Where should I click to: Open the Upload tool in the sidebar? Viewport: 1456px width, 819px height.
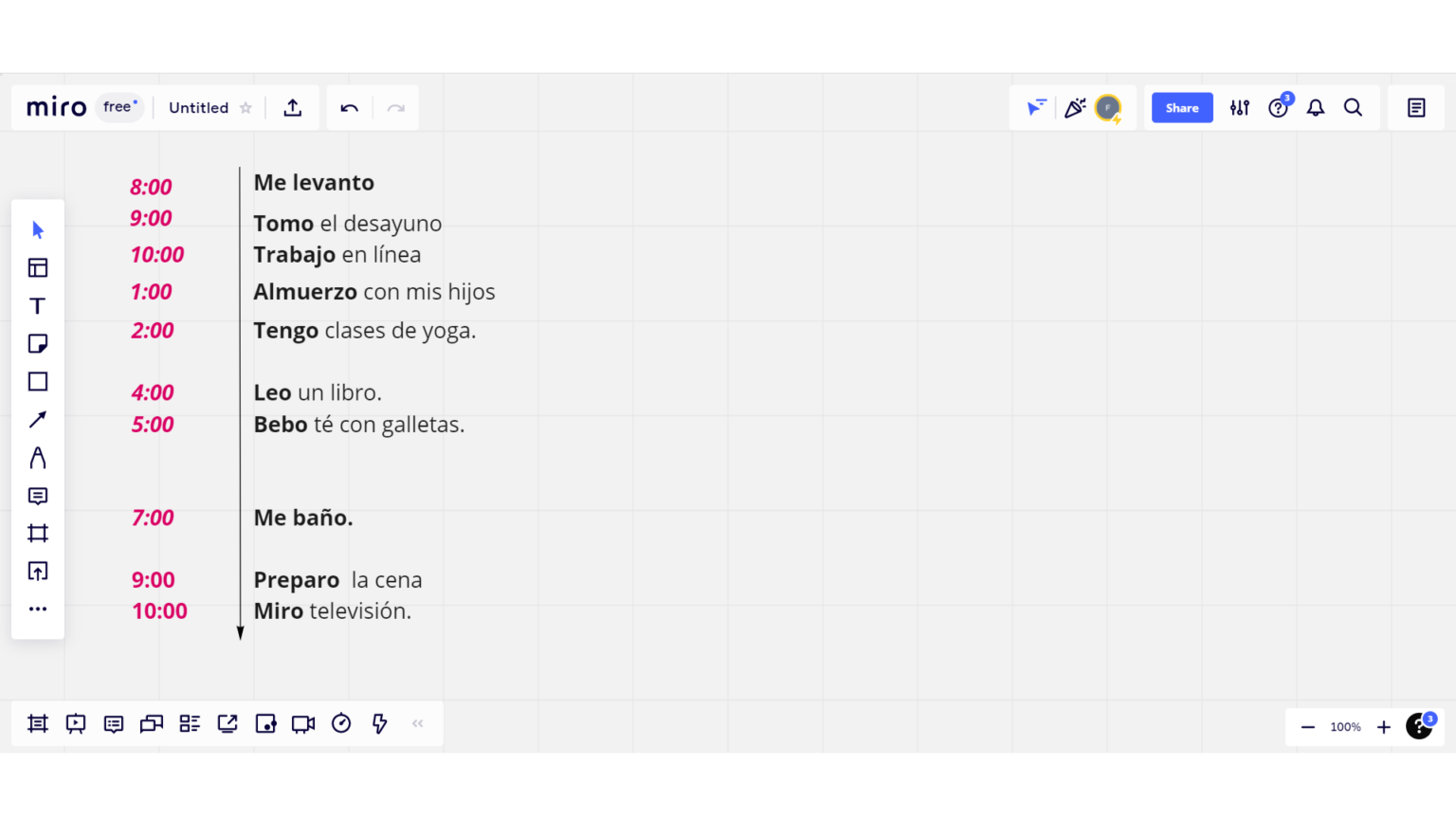click(38, 571)
